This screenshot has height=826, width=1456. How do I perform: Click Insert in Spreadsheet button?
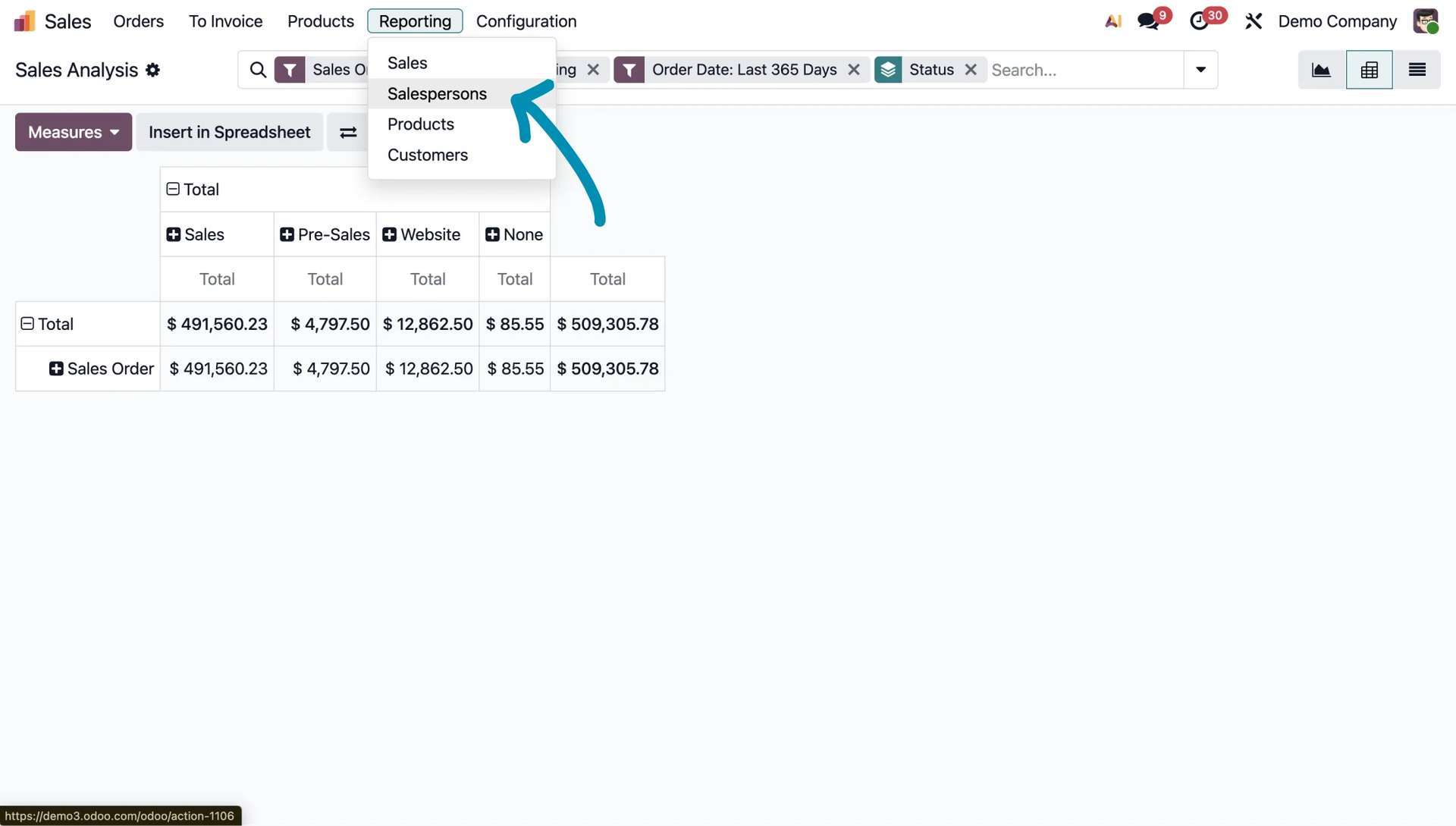229,132
